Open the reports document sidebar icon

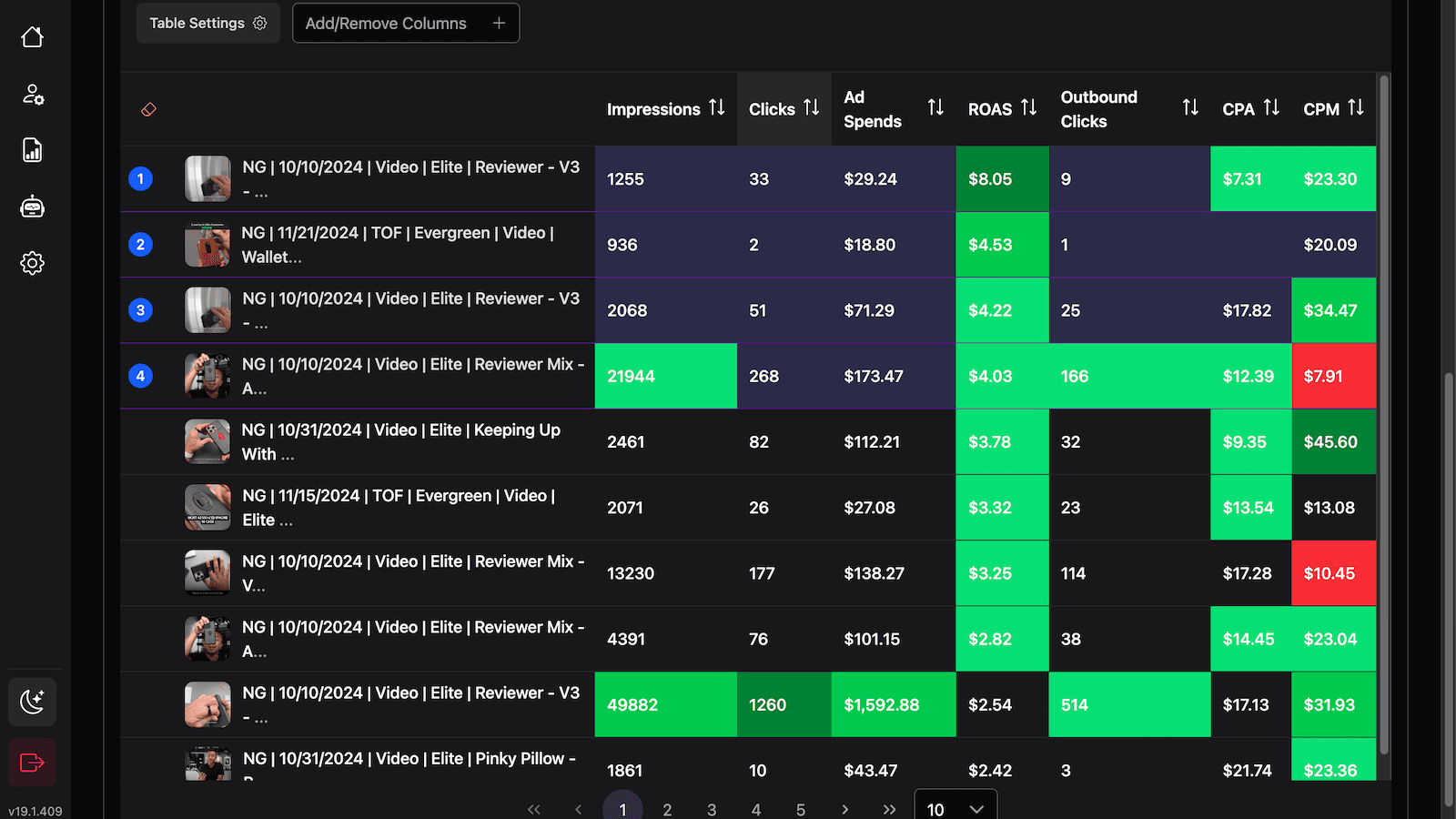(x=33, y=150)
